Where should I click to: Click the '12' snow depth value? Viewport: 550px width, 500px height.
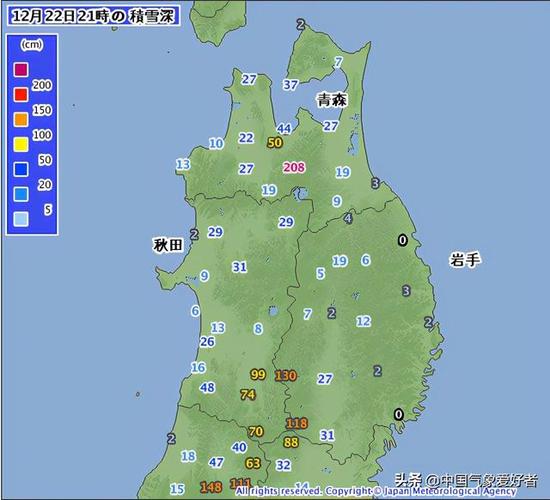point(363,321)
